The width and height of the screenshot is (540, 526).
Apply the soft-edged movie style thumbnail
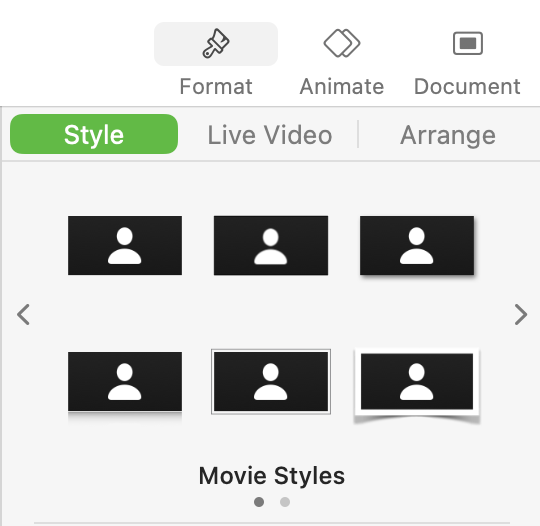271,246
